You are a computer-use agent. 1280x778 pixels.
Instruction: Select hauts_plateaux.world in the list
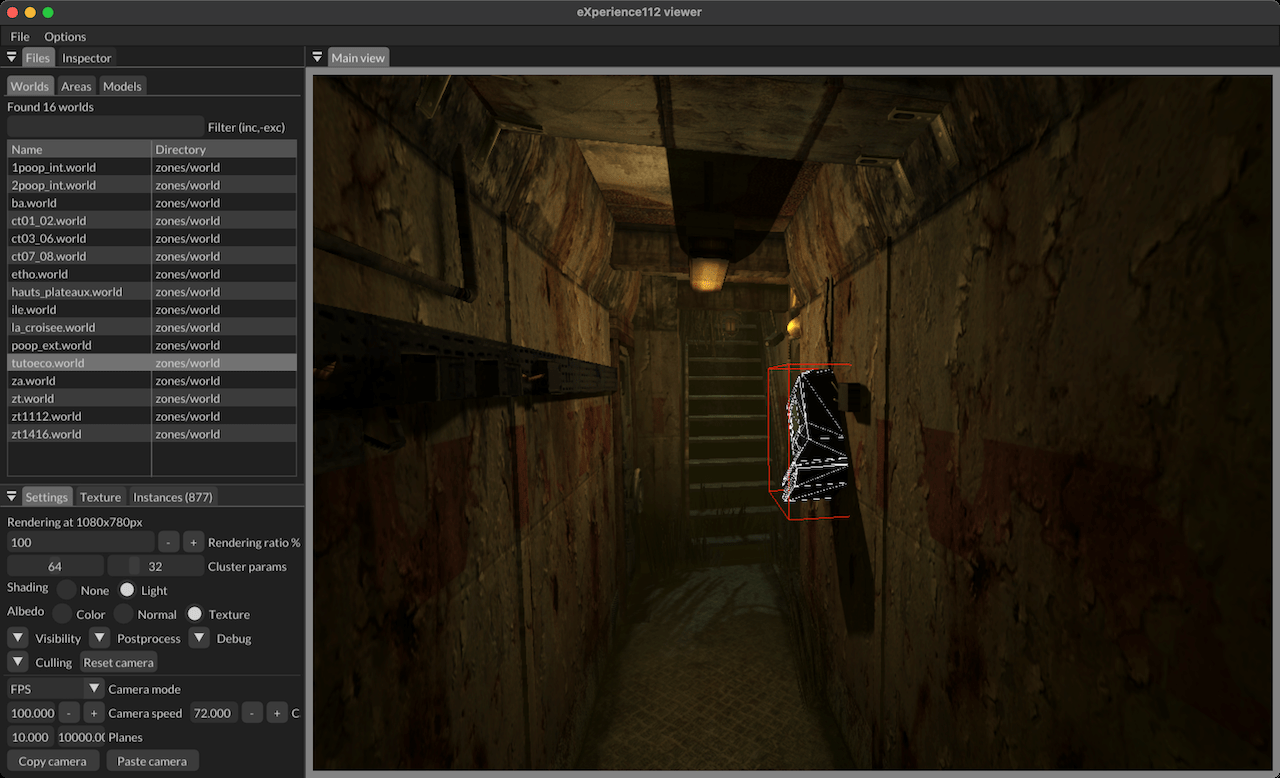pos(152,292)
